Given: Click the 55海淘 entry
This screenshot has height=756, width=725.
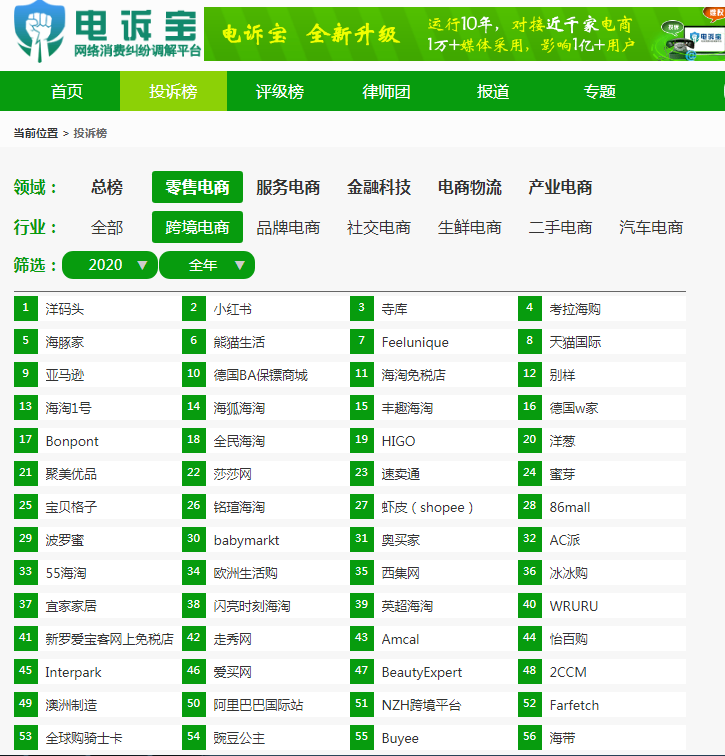Looking at the screenshot, I should 66,573.
